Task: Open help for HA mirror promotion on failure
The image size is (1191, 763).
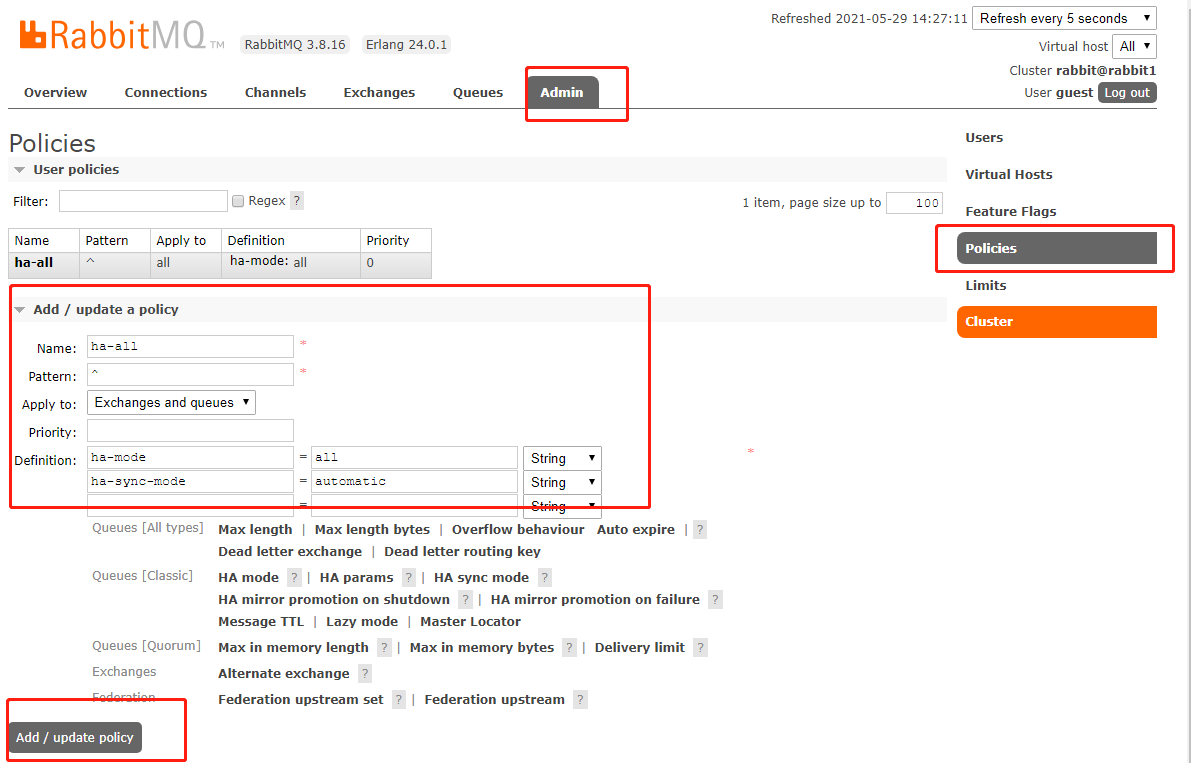Action: click(x=715, y=599)
